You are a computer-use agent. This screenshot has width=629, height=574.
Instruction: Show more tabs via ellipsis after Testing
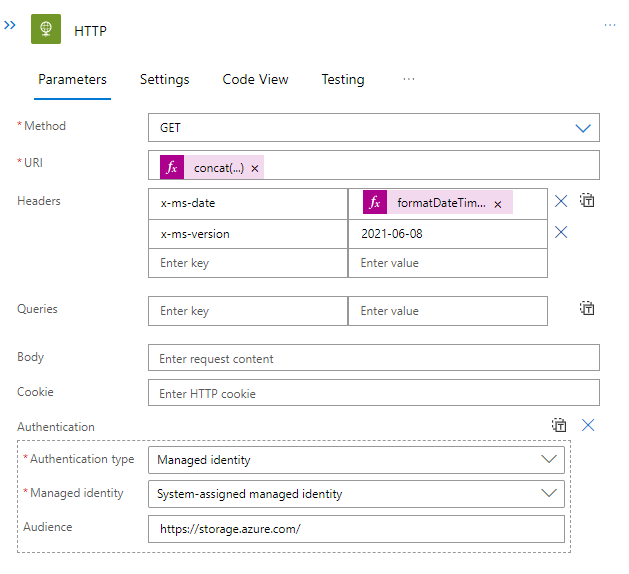408,79
